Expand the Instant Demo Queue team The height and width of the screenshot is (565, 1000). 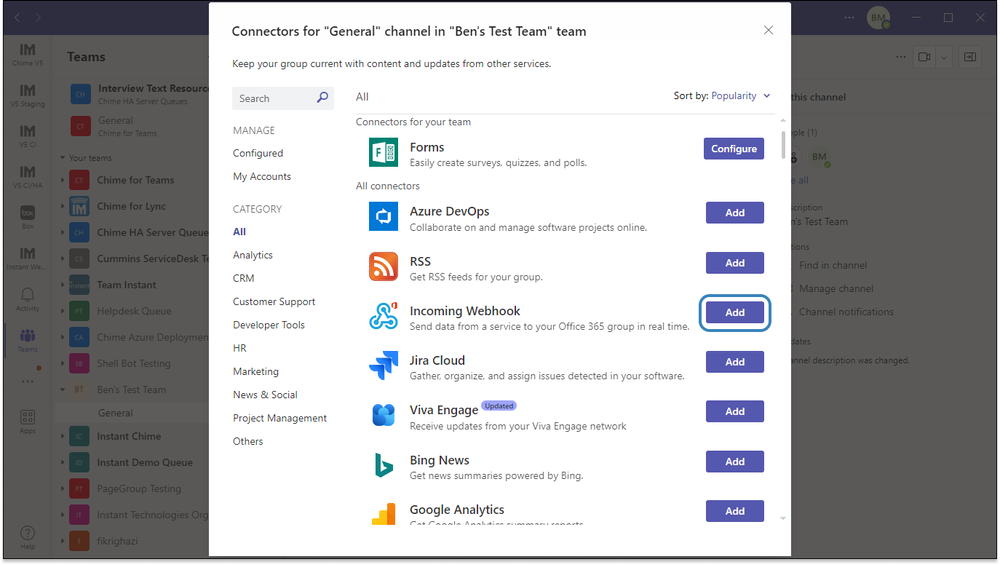pyautogui.click(x=62, y=463)
